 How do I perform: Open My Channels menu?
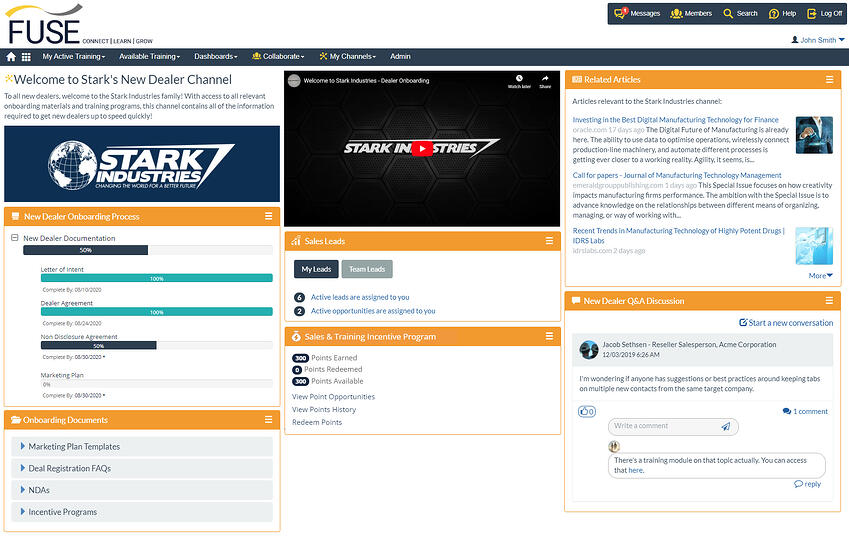click(347, 56)
